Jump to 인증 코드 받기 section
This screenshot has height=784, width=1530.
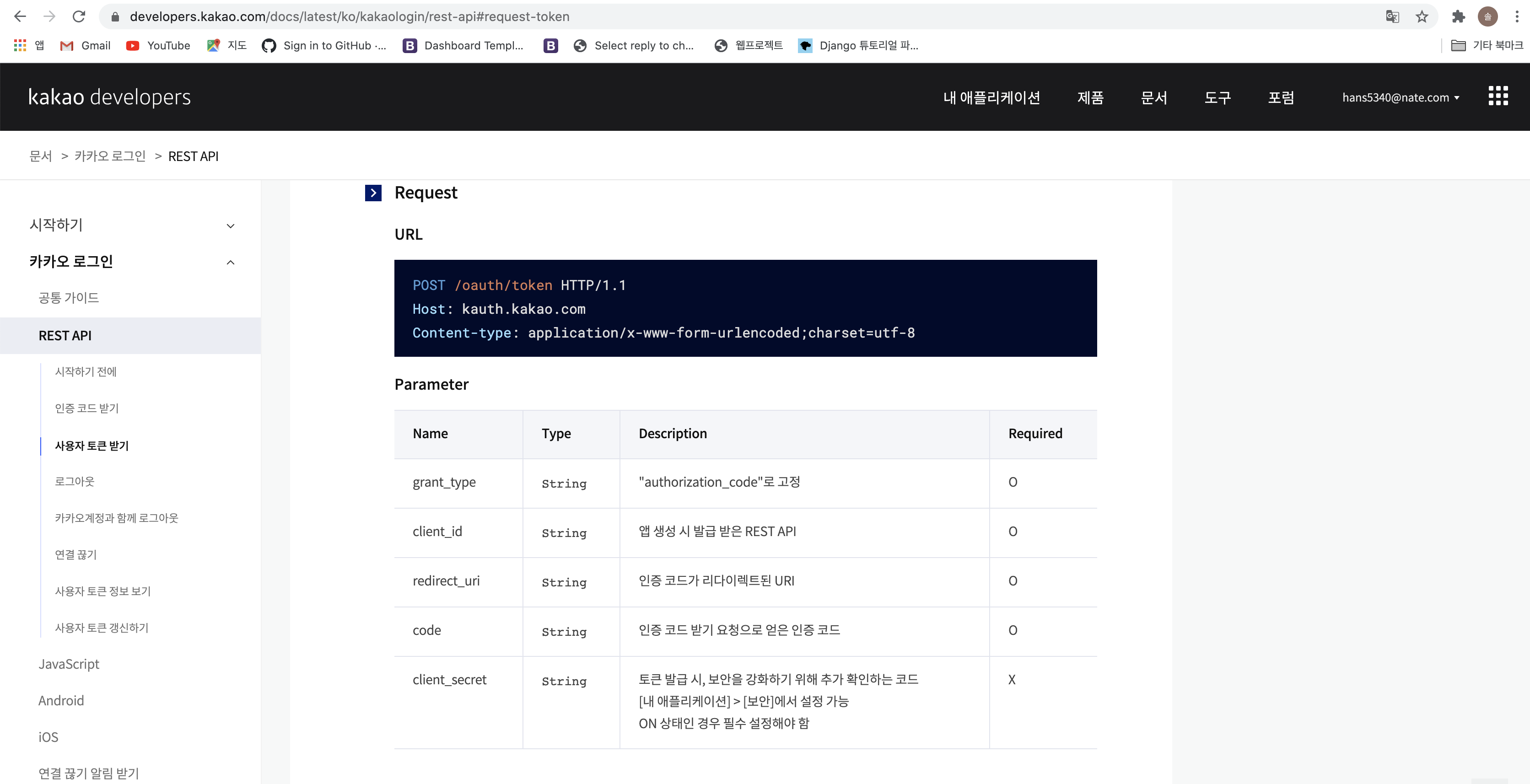coord(87,408)
